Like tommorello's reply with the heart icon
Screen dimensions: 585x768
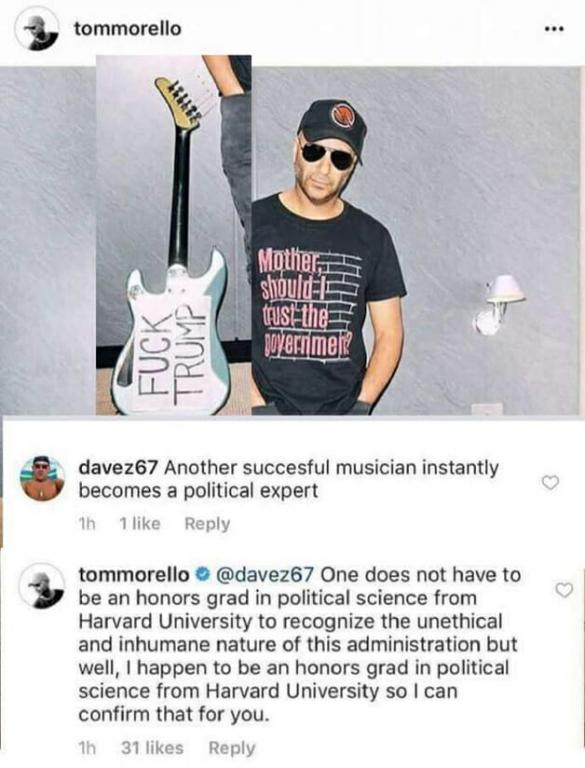coord(564,591)
